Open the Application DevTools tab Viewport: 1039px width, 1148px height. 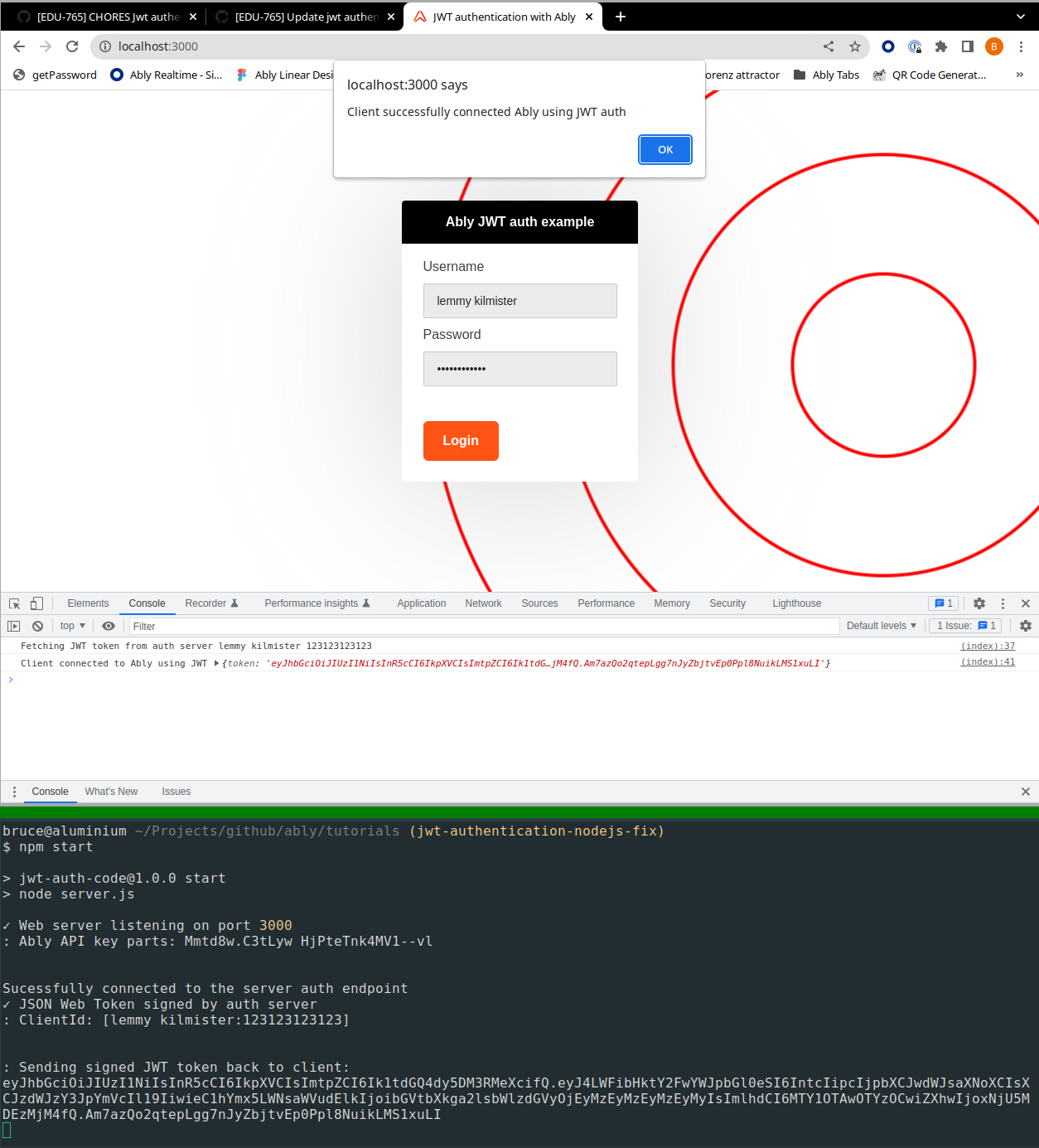tap(422, 603)
